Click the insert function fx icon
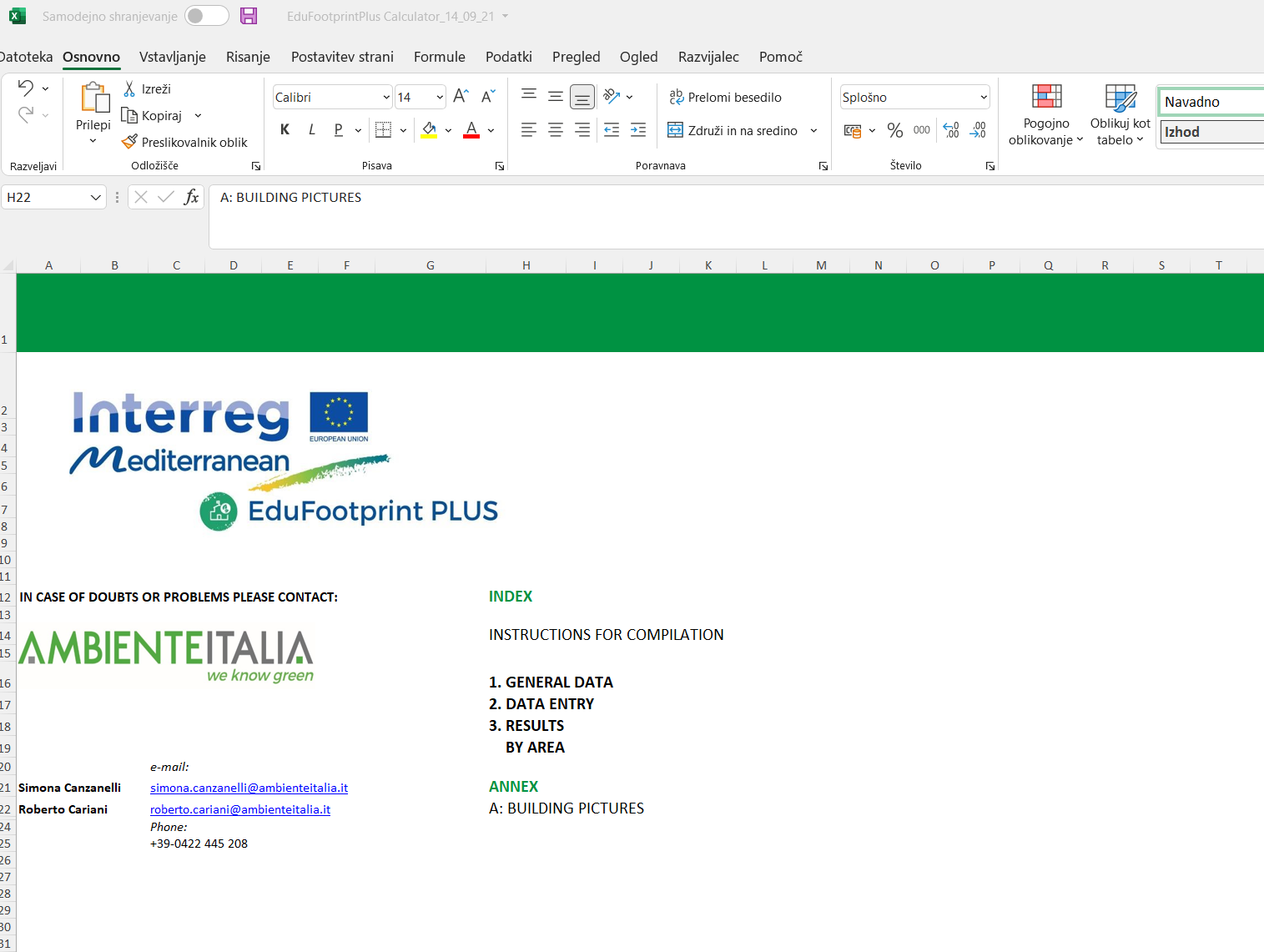 pyautogui.click(x=191, y=197)
